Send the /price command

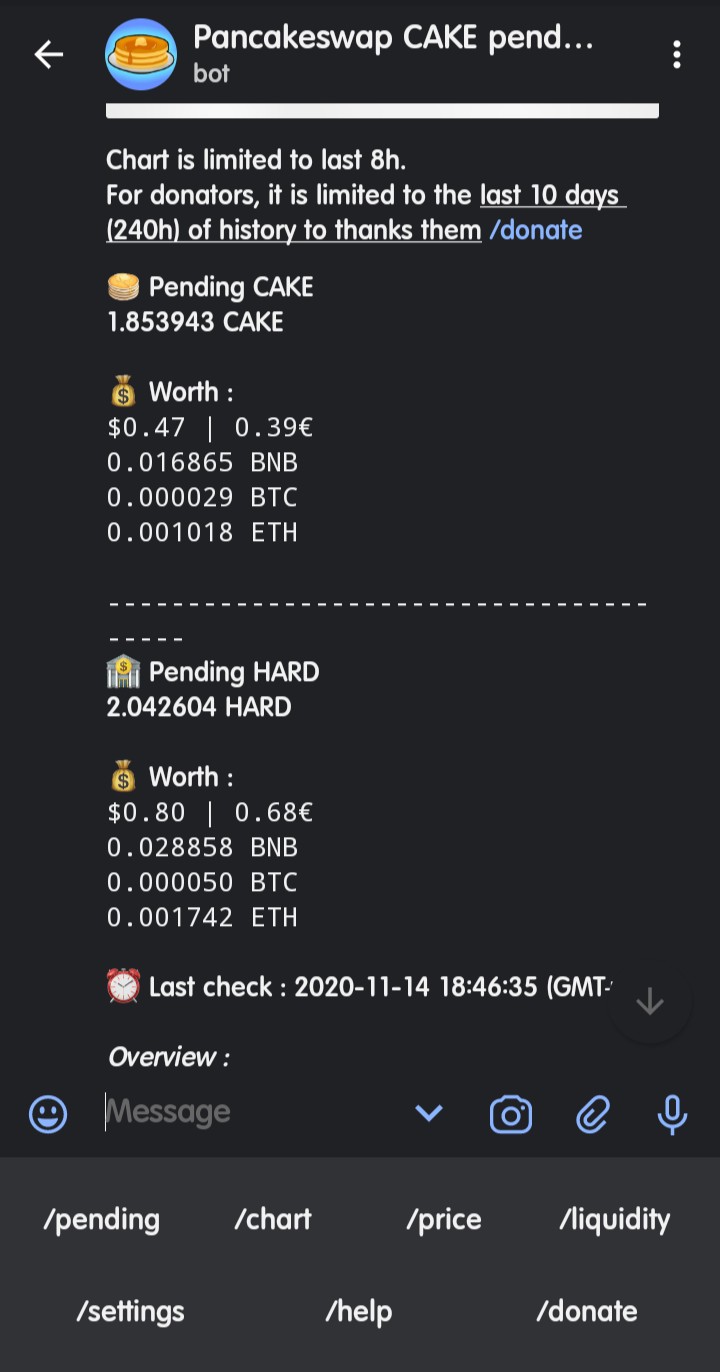point(444,1219)
